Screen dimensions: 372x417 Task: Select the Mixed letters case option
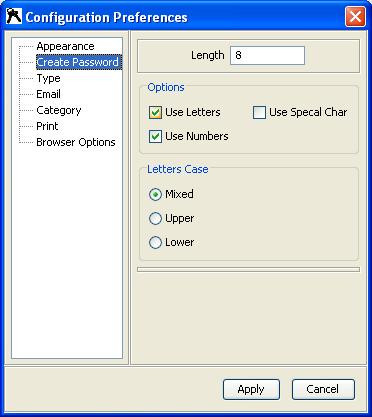coord(155,194)
